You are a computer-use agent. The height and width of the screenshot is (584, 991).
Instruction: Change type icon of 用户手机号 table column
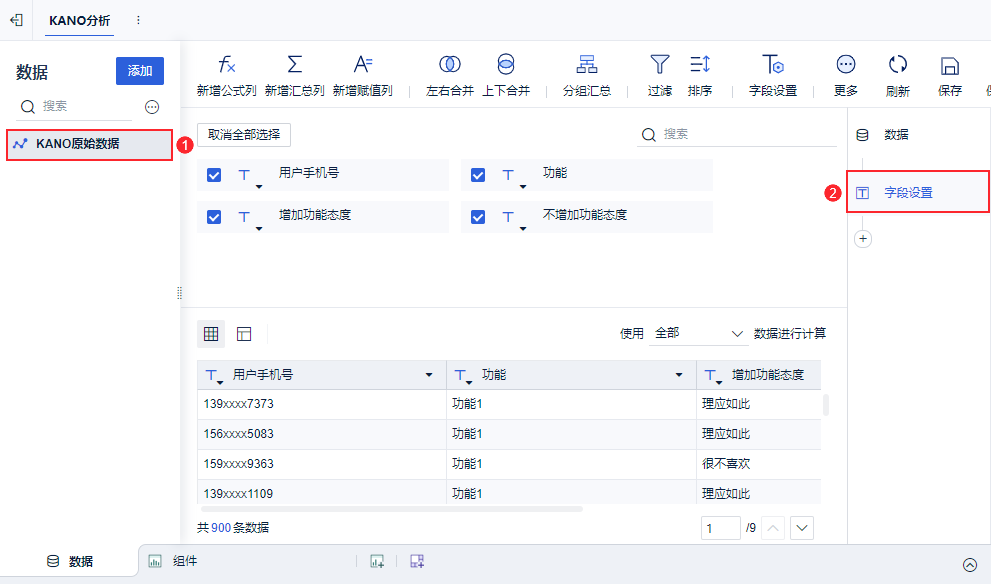214,377
